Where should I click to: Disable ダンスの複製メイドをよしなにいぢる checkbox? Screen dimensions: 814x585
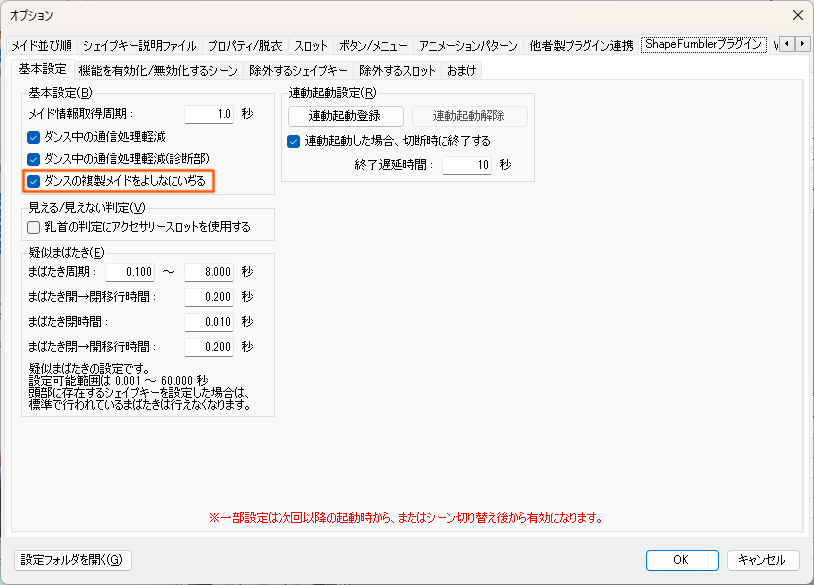click(x=34, y=181)
